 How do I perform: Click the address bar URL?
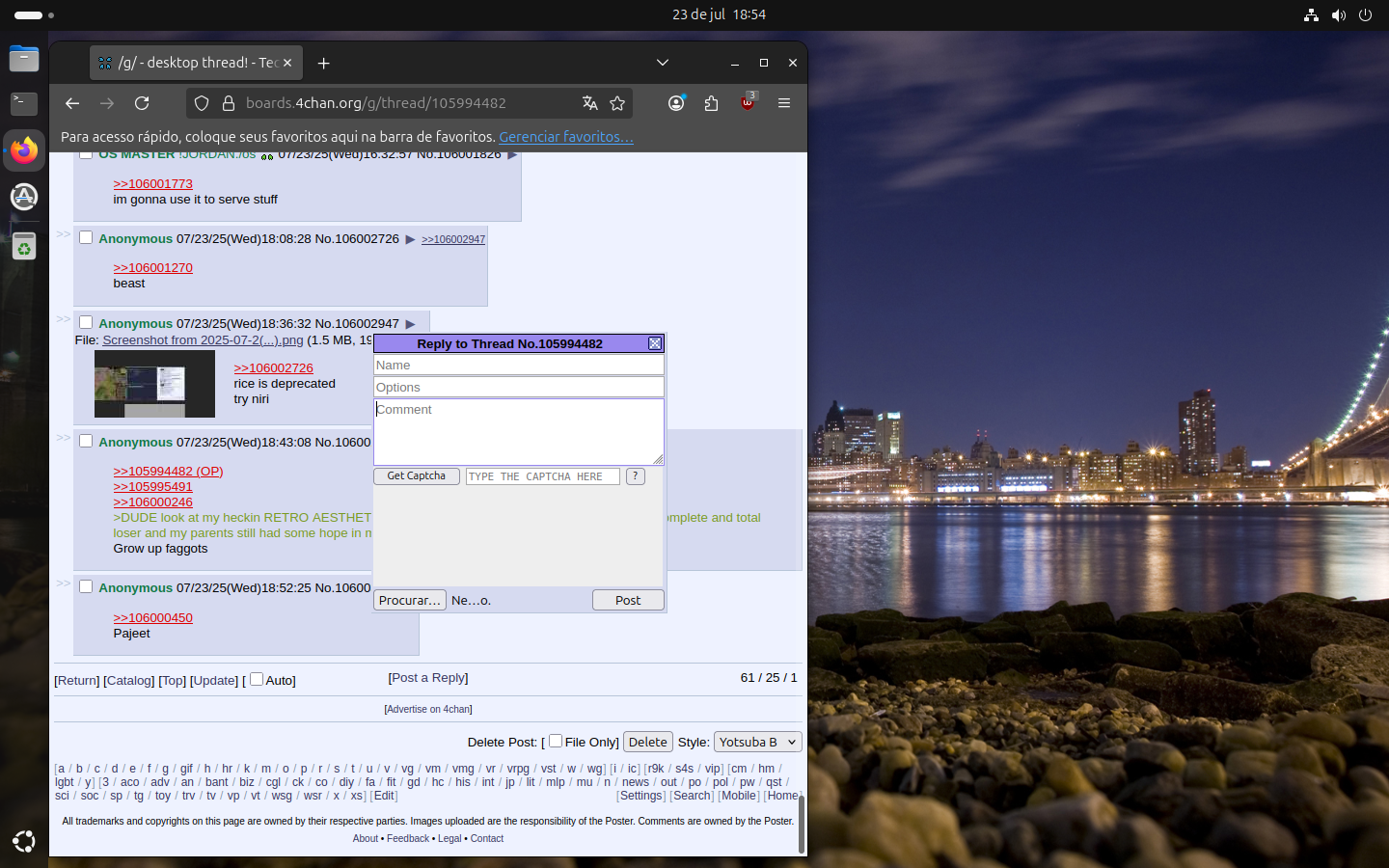(376, 103)
